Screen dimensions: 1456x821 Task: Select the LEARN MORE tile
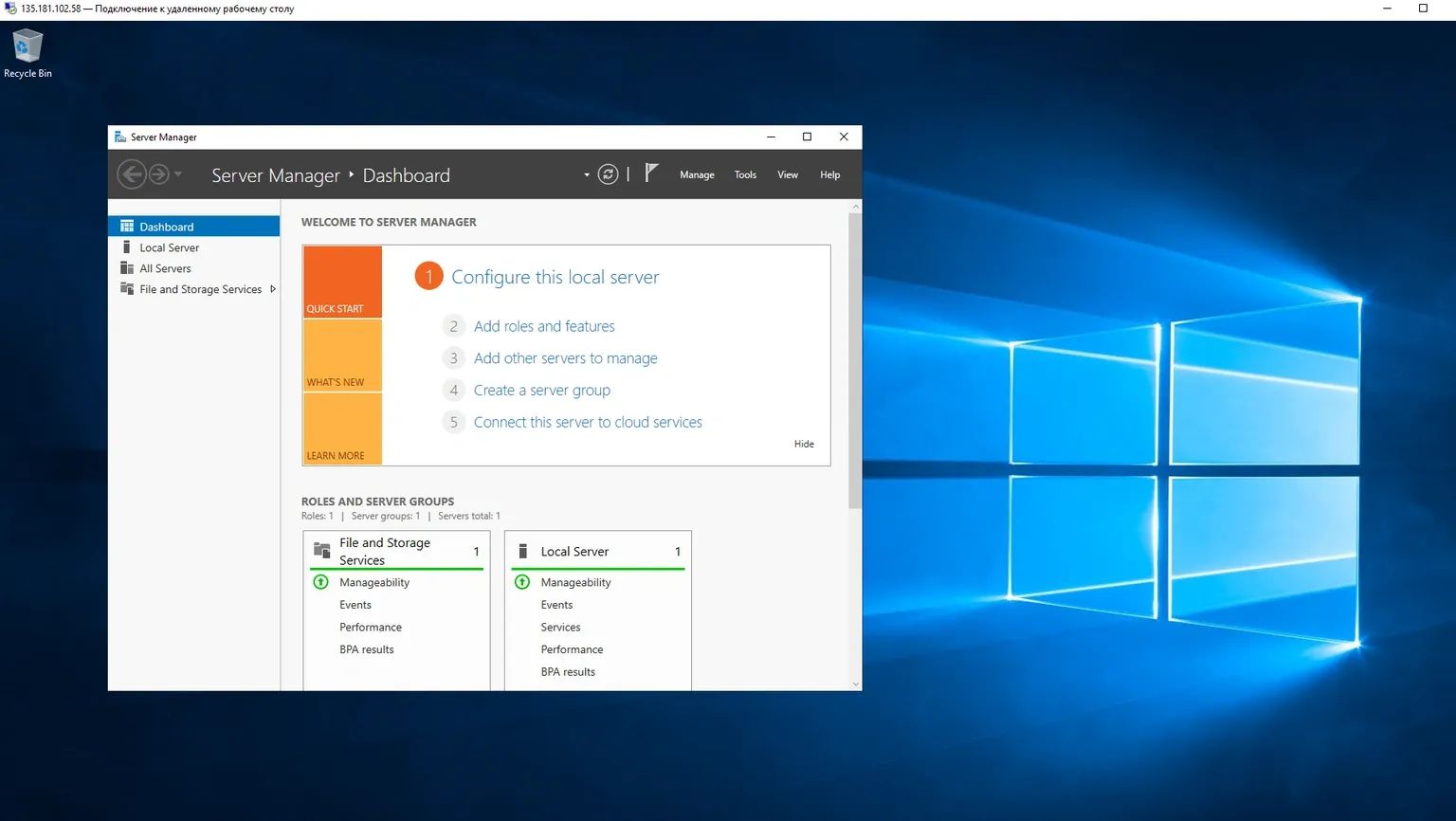click(342, 429)
